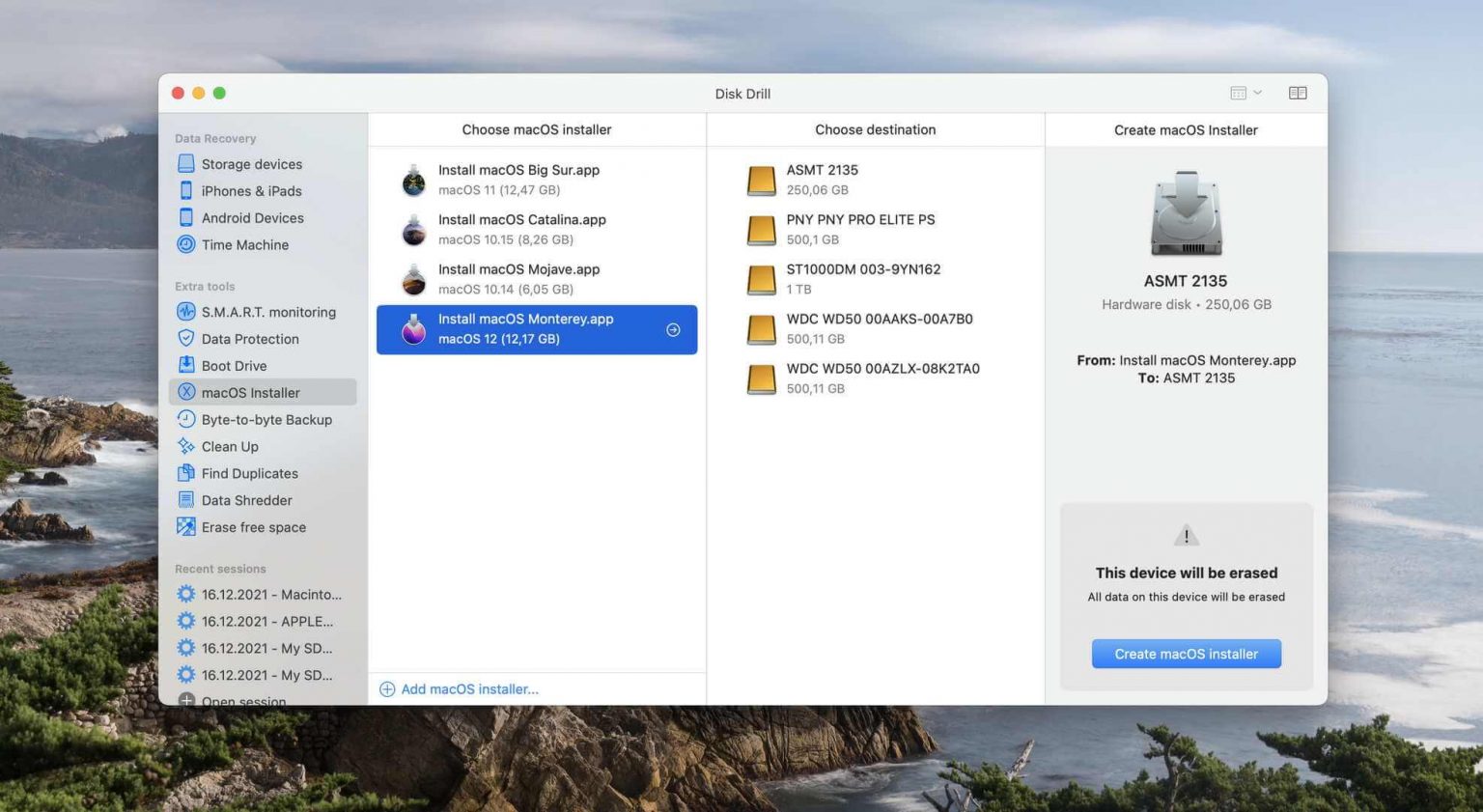
Task: Open the Boot Drive creator
Action: tap(234, 365)
